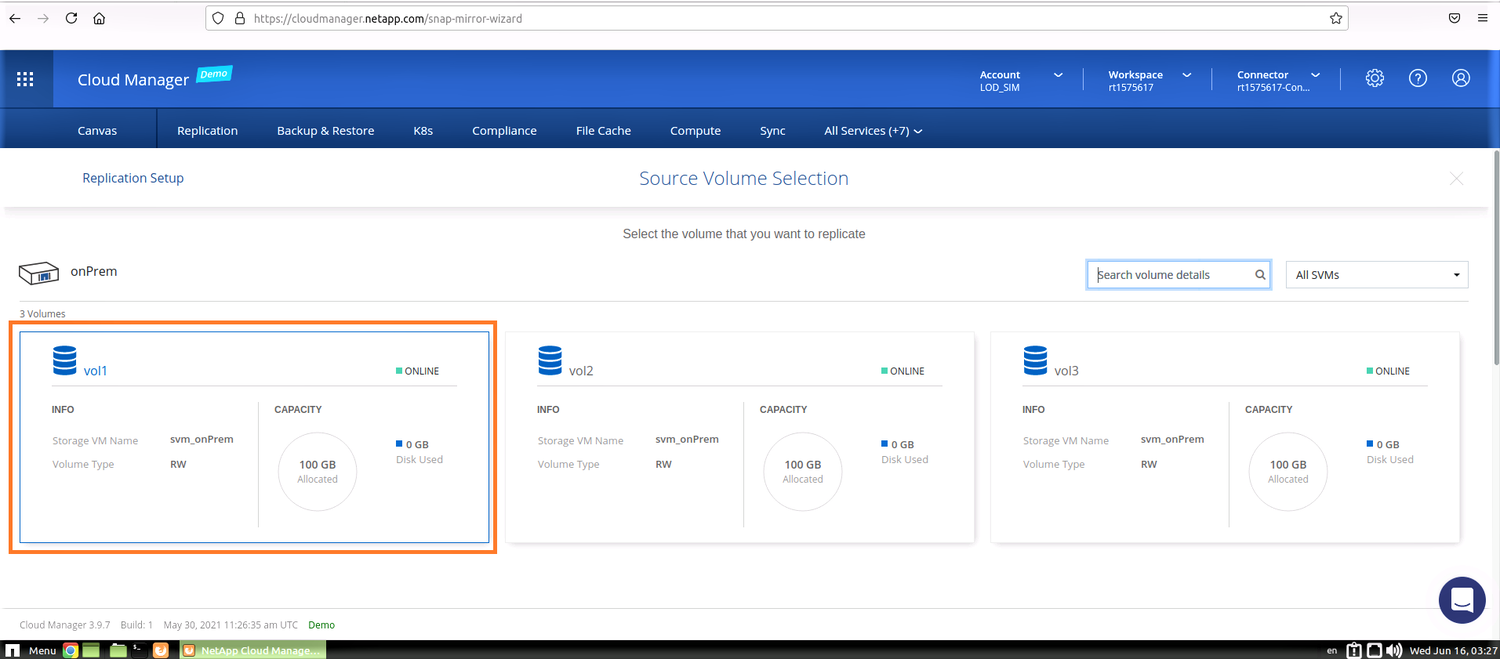Click the Replication Setup link
Screen dimensions: 1500x659
133,178
